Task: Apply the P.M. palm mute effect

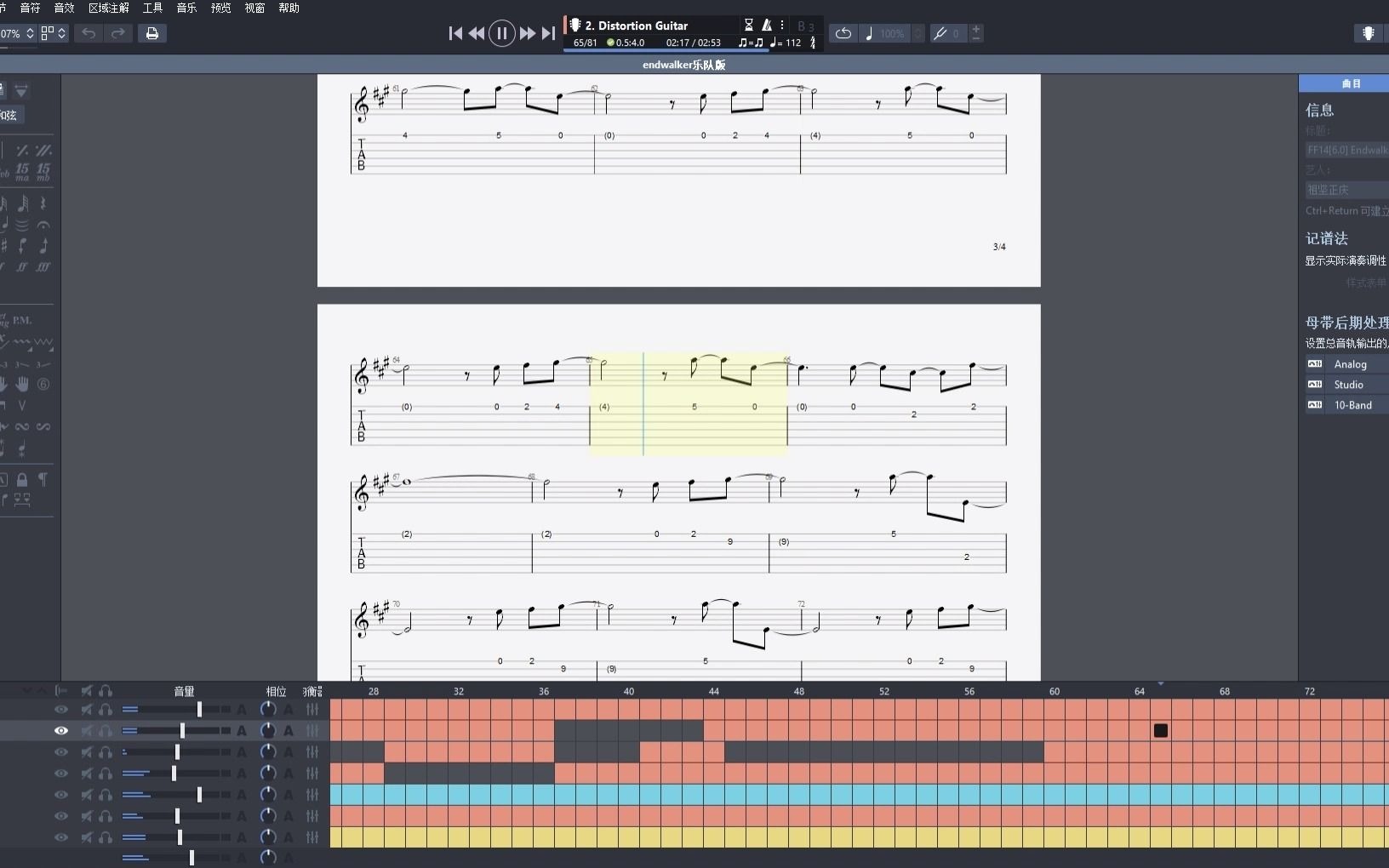Action: 22,320
